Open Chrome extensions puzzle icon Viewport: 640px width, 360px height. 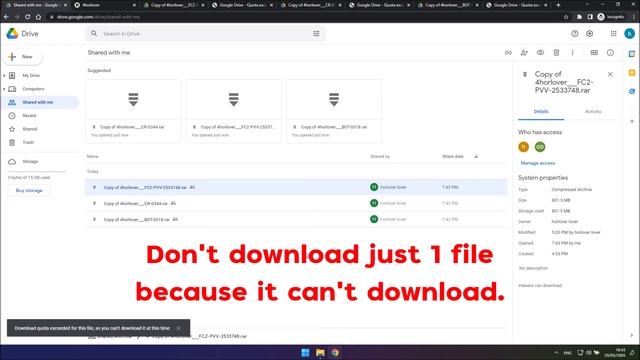(579, 17)
